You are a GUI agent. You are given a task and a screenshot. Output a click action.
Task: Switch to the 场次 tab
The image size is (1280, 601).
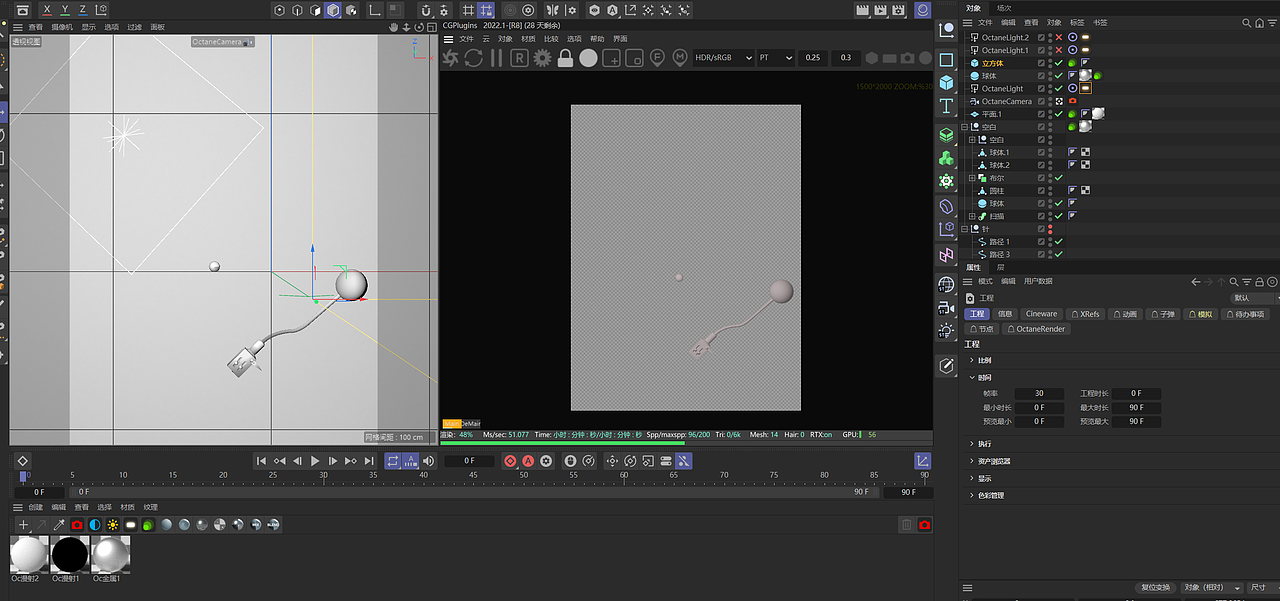[1004, 8]
